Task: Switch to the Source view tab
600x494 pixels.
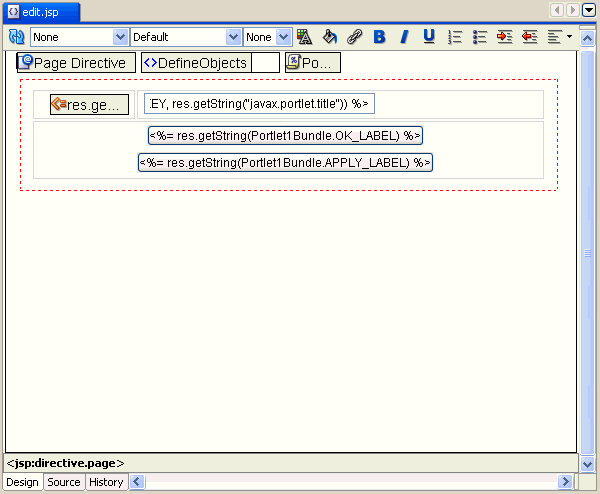Action: pyautogui.click(x=64, y=482)
